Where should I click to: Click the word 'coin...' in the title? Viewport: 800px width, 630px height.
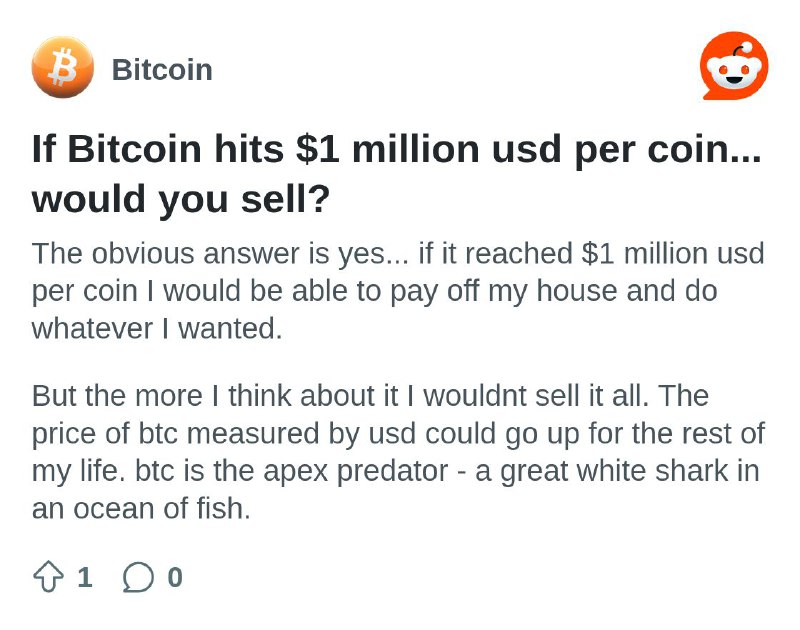tap(704, 149)
